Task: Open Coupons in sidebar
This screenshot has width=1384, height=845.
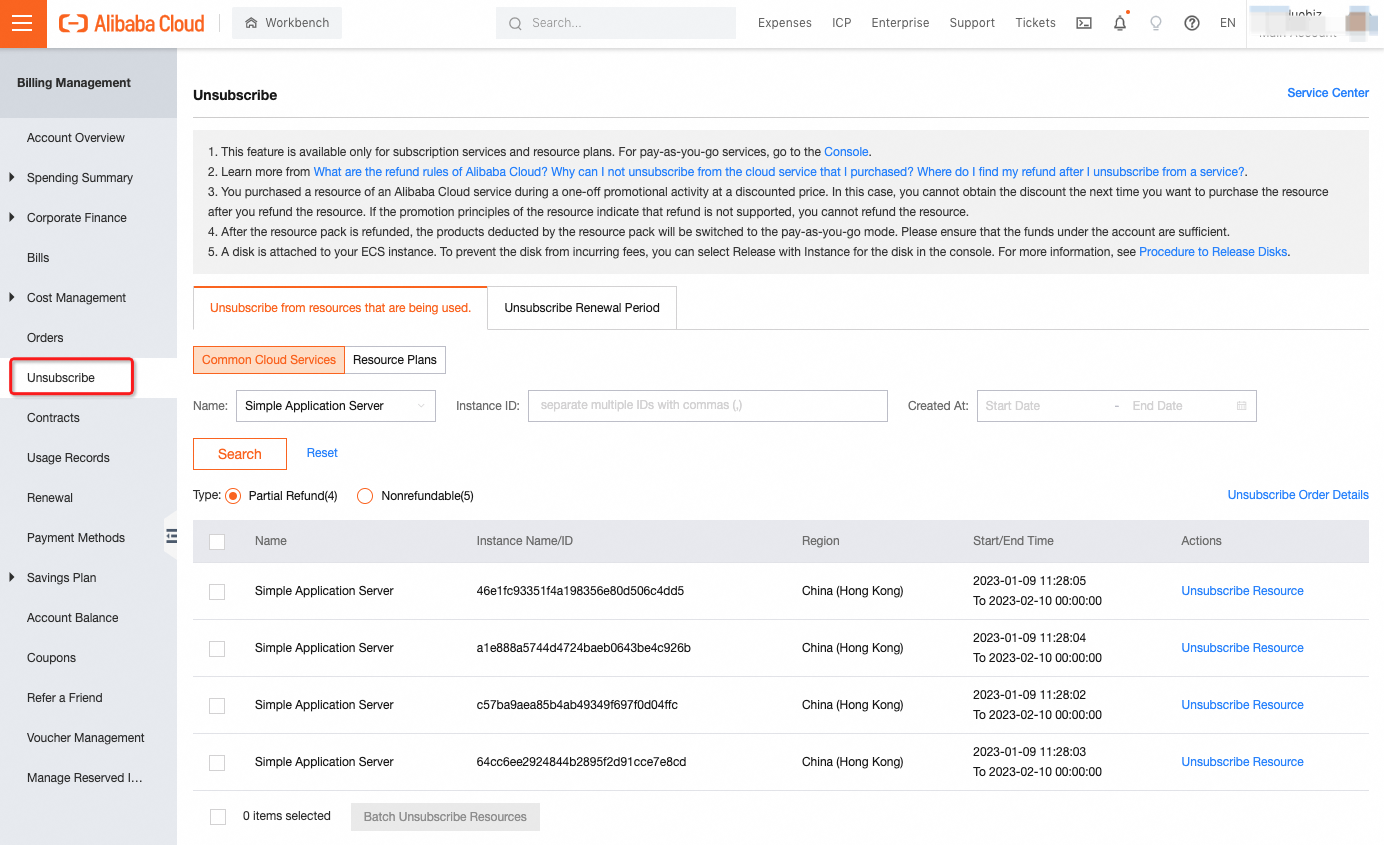Action: coord(51,658)
